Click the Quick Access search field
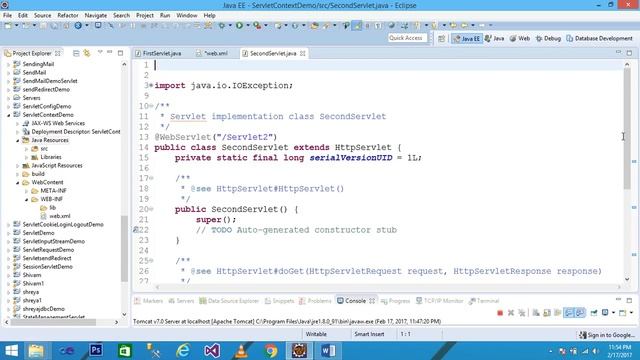 click(407, 38)
